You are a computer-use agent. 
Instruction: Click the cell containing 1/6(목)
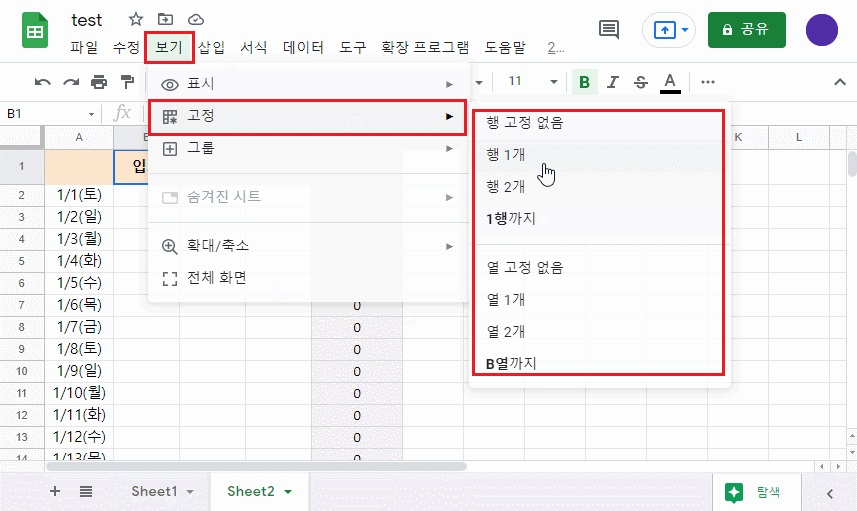(x=79, y=305)
